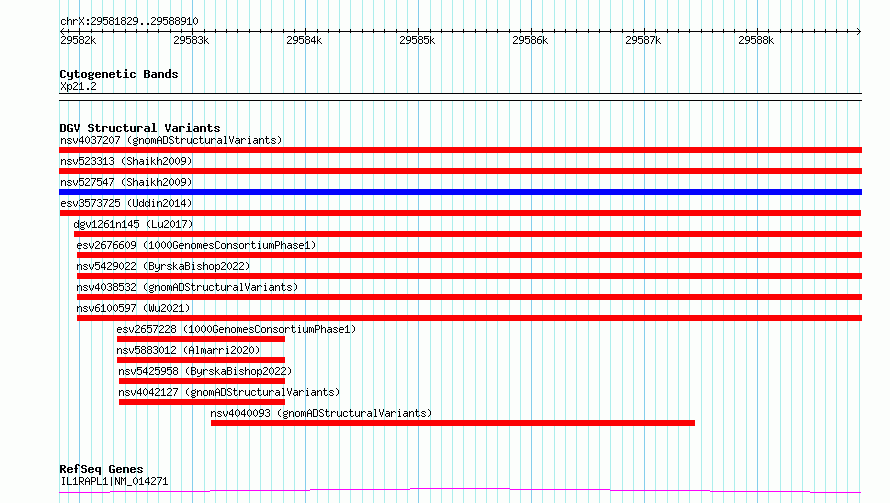Click the DGV Structural Variants heading
Viewport: 890px width, 503px height.
click(140, 128)
